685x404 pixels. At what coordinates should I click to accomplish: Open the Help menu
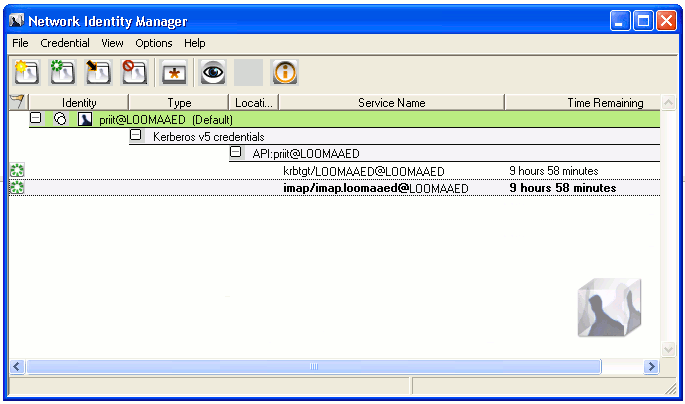(194, 43)
